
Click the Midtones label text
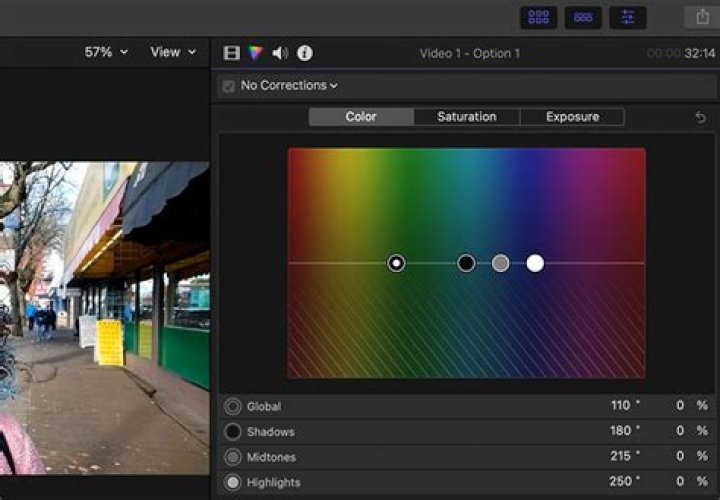pyautogui.click(x=271, y=457)
